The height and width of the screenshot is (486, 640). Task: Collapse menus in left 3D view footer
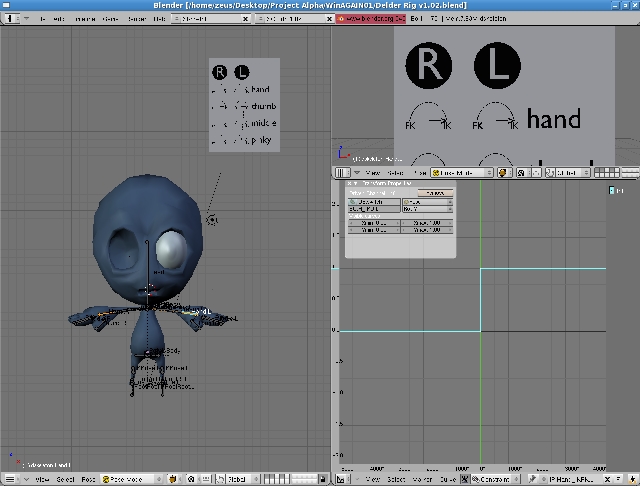(x=27, y=479)
